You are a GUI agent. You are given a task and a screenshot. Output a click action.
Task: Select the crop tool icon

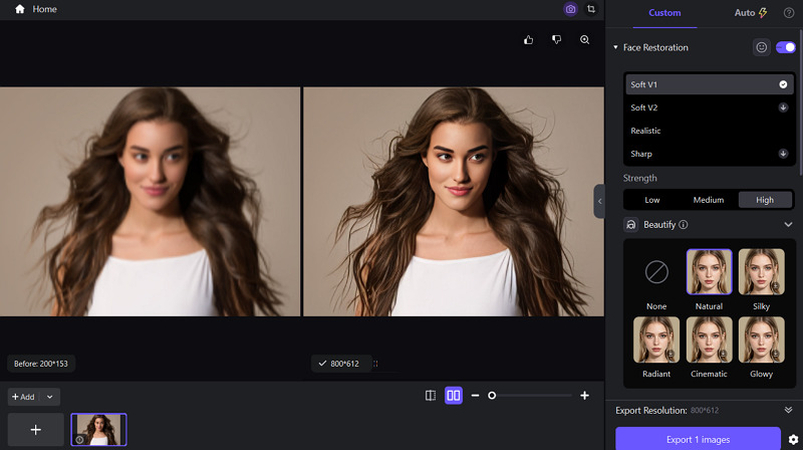point(591,9)
